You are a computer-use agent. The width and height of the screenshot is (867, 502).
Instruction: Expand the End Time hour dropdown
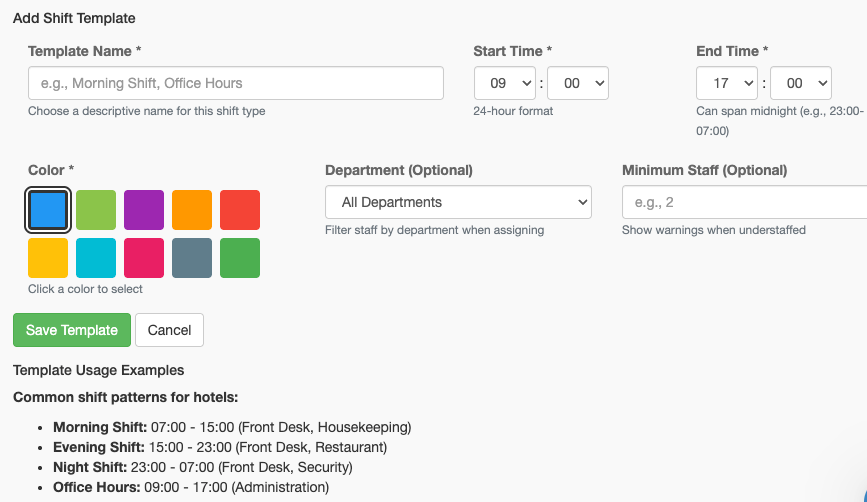tap(728, 84)
